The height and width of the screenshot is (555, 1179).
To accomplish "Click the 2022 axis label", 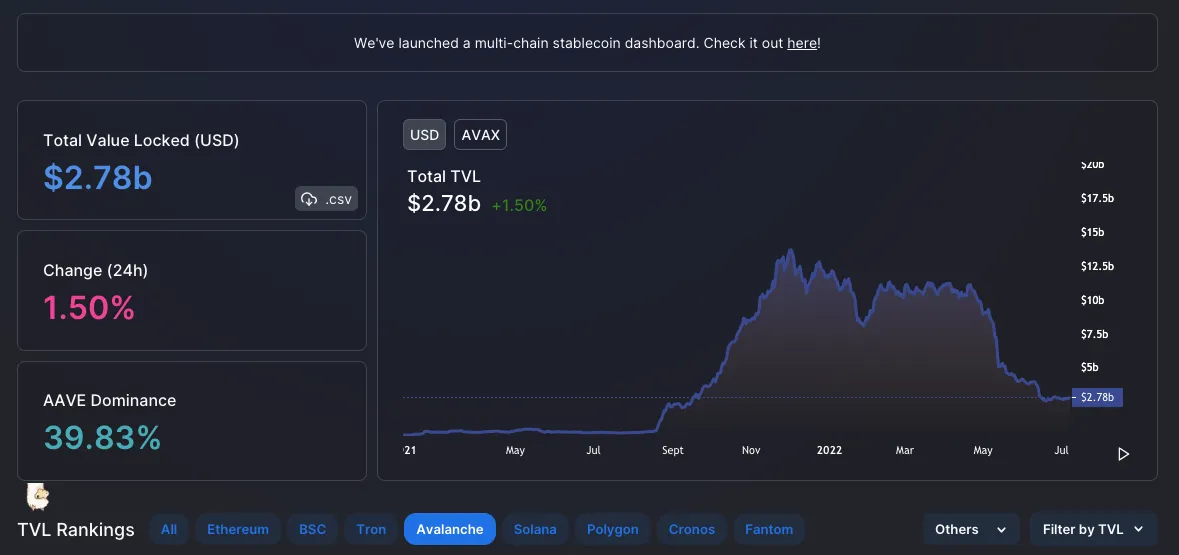I will (829, 450).
